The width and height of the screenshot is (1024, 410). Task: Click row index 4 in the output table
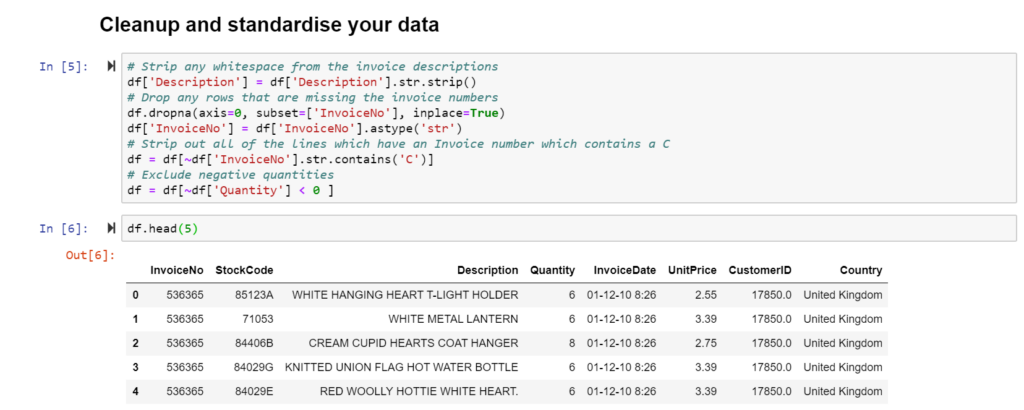135,391
